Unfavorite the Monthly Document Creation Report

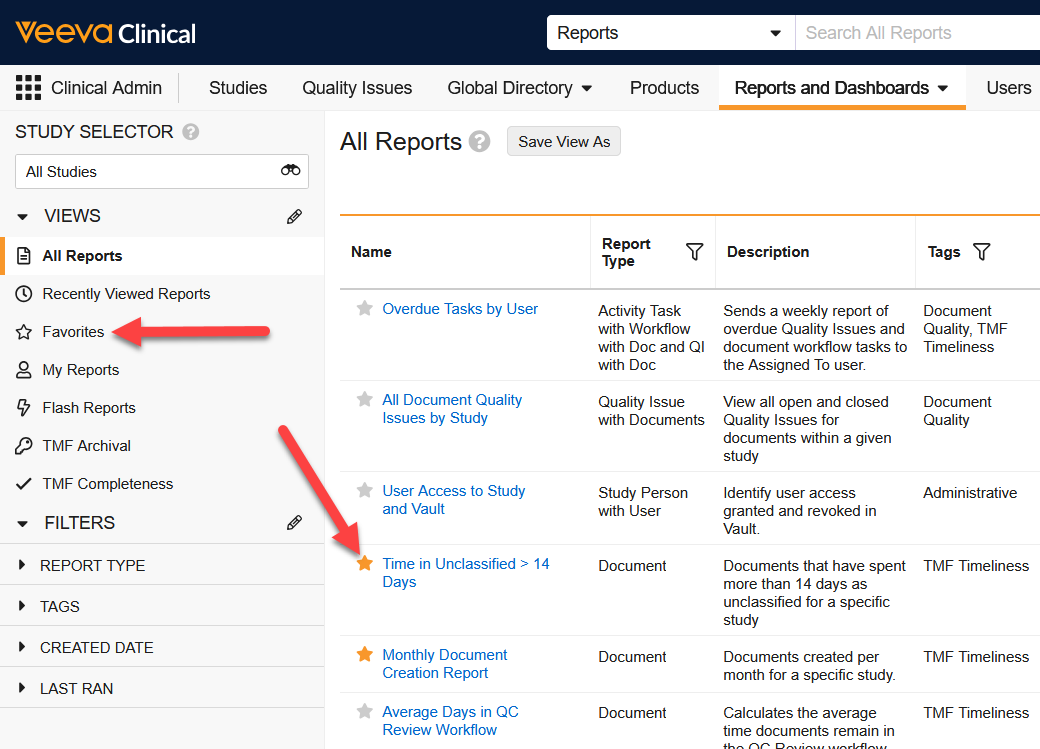point(363,655)
